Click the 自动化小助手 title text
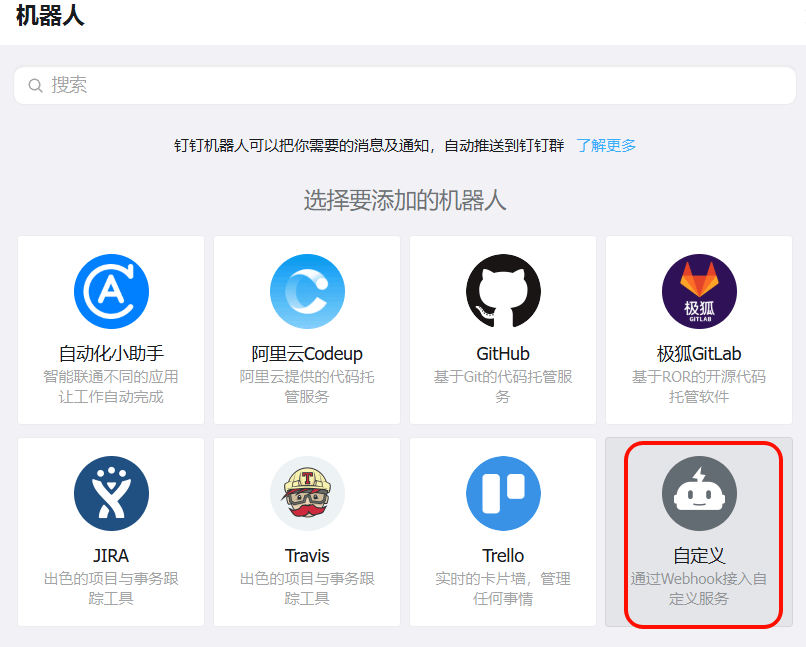This screenshot has width=806, height=647. tap(111, 354)
